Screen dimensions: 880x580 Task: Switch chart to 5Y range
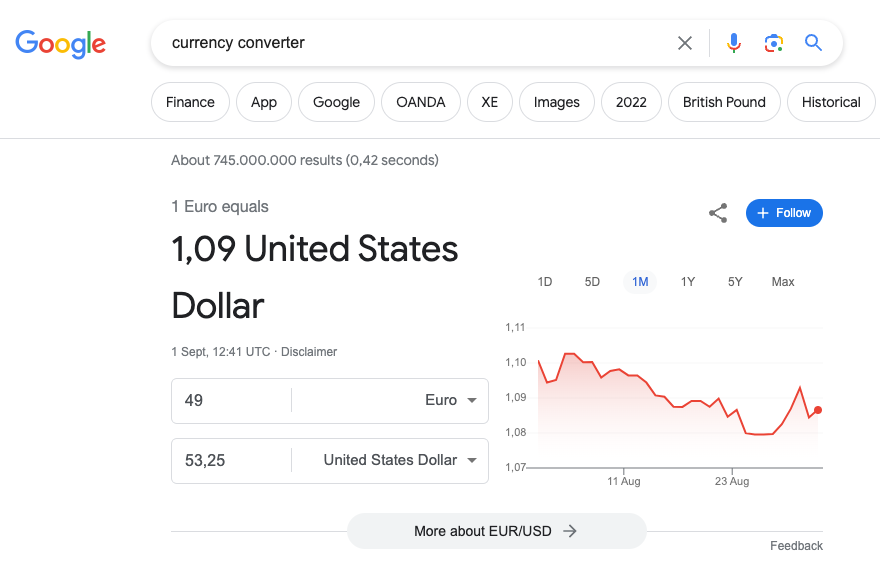pyautogui.click(x=735, y=282)
